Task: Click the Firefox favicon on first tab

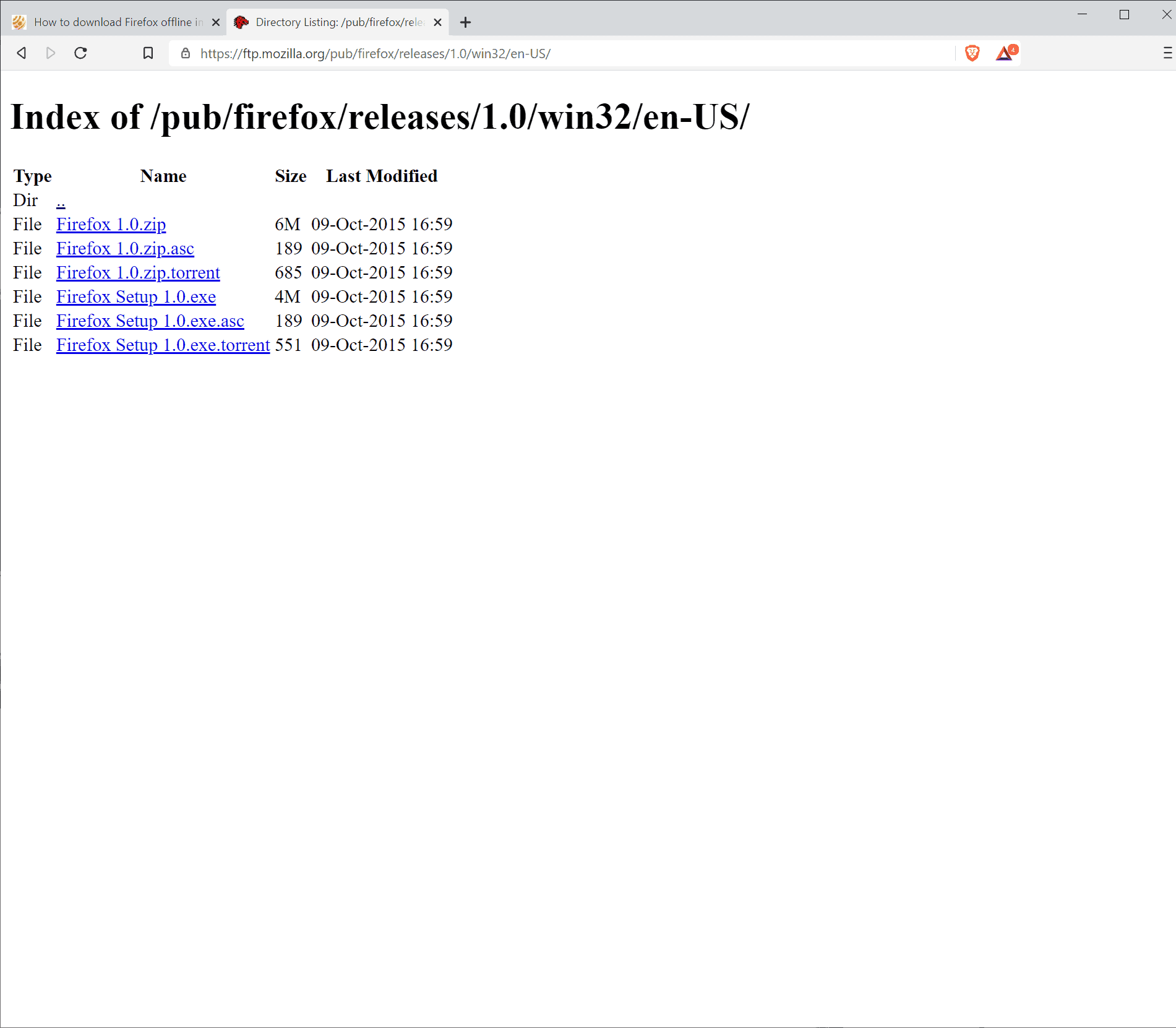Action: pyautogui.click(x=19, y=22)
